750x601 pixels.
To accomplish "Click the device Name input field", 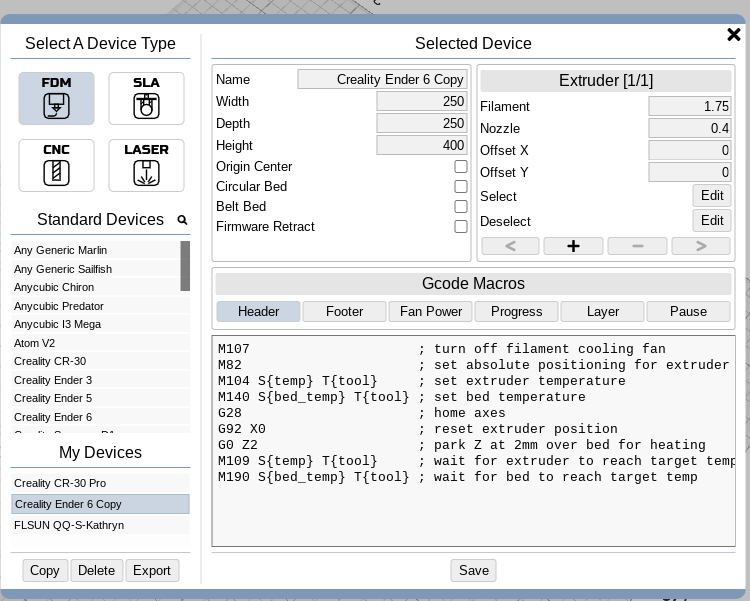I will 382,79.
